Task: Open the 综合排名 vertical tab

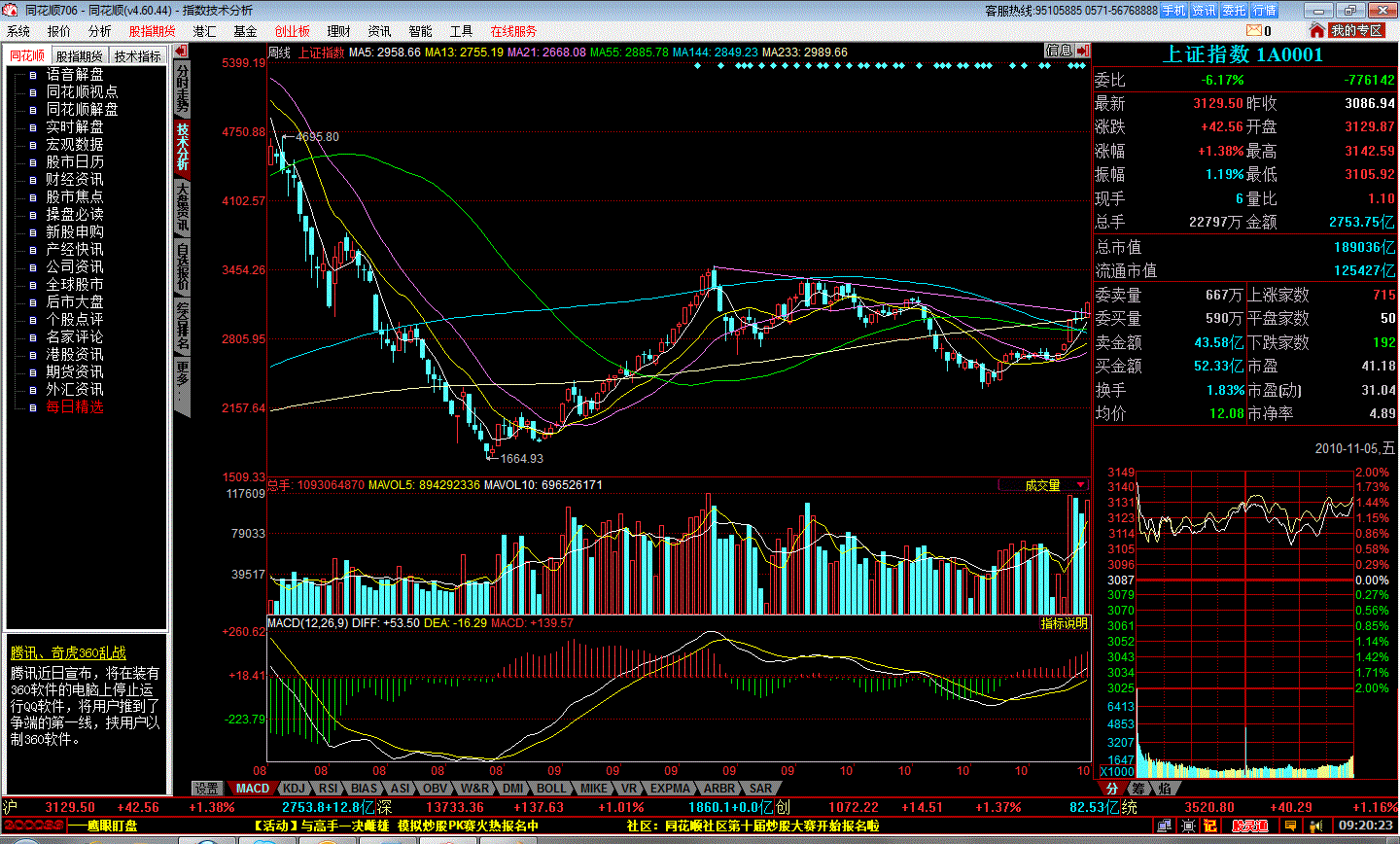Action: coord(182,326)
